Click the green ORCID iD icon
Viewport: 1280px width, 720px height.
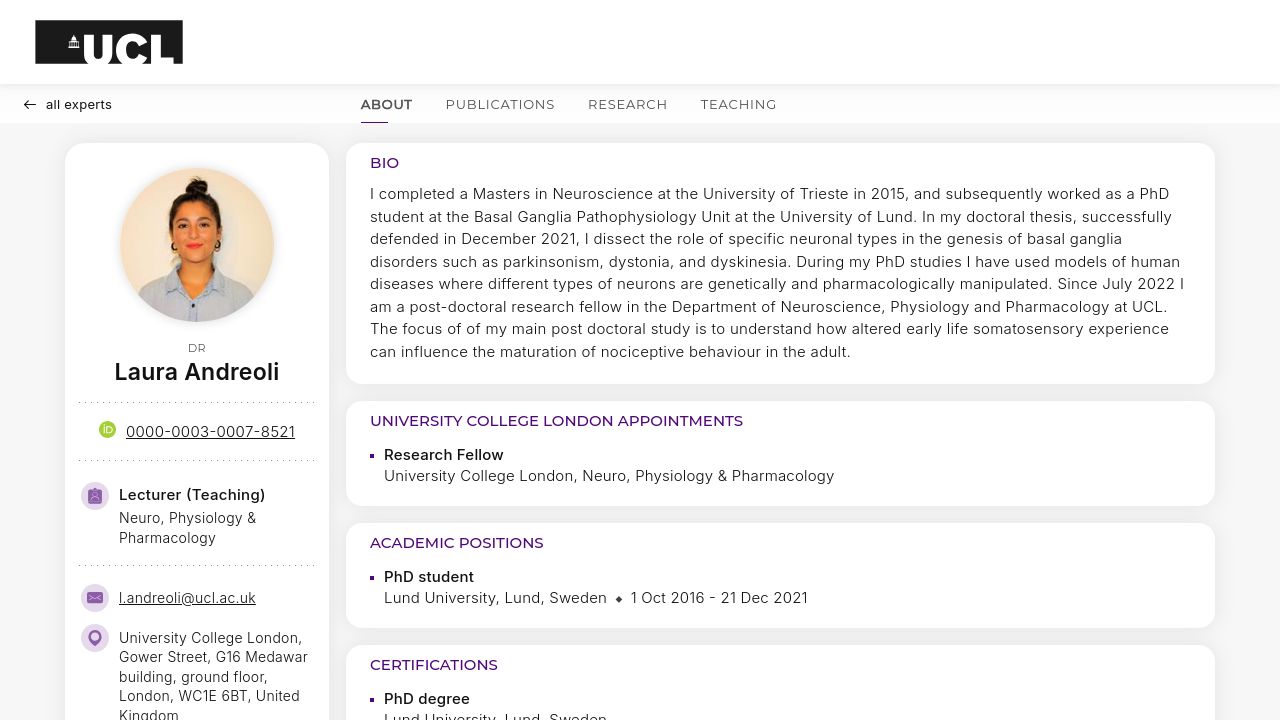108,430
